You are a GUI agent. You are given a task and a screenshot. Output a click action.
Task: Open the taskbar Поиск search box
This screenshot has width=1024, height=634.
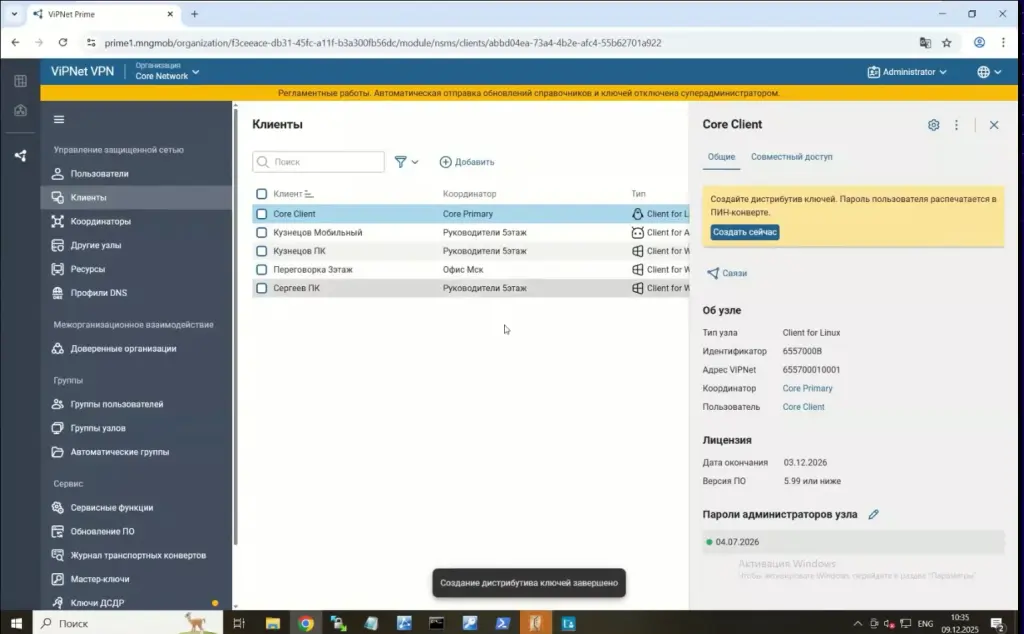128,624
